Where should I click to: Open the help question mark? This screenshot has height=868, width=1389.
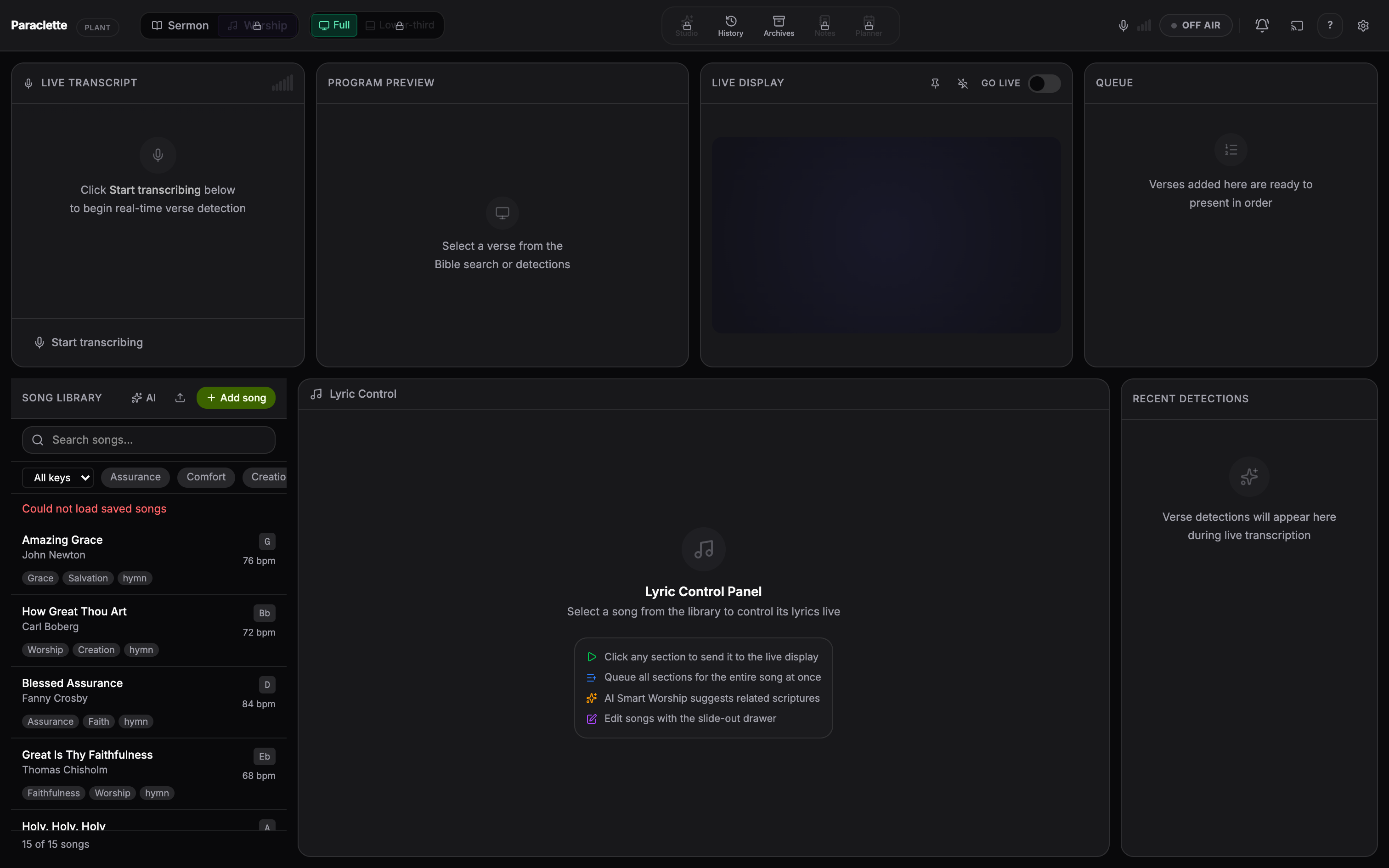pos(1330,25)
